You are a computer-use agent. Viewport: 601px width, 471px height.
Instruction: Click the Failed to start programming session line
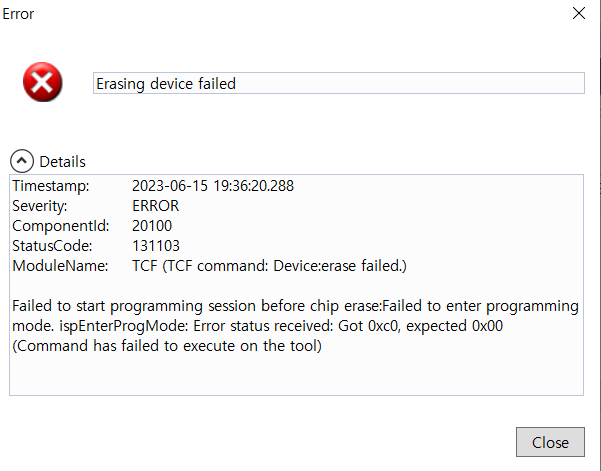pyautogui.click(x=295, y=305)
